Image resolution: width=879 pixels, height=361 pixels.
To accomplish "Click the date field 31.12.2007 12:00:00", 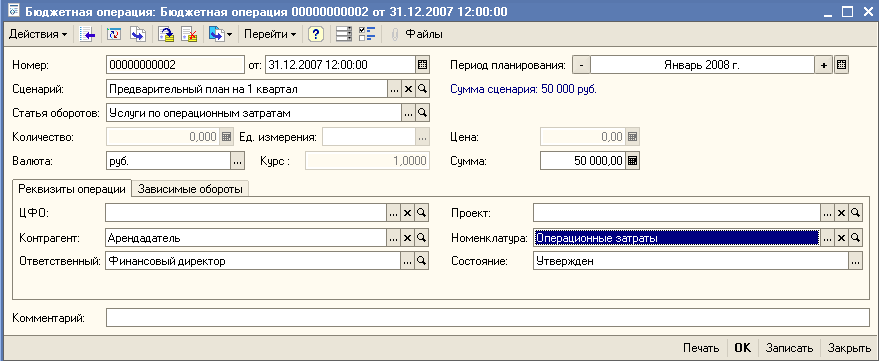I will [340, 65].
